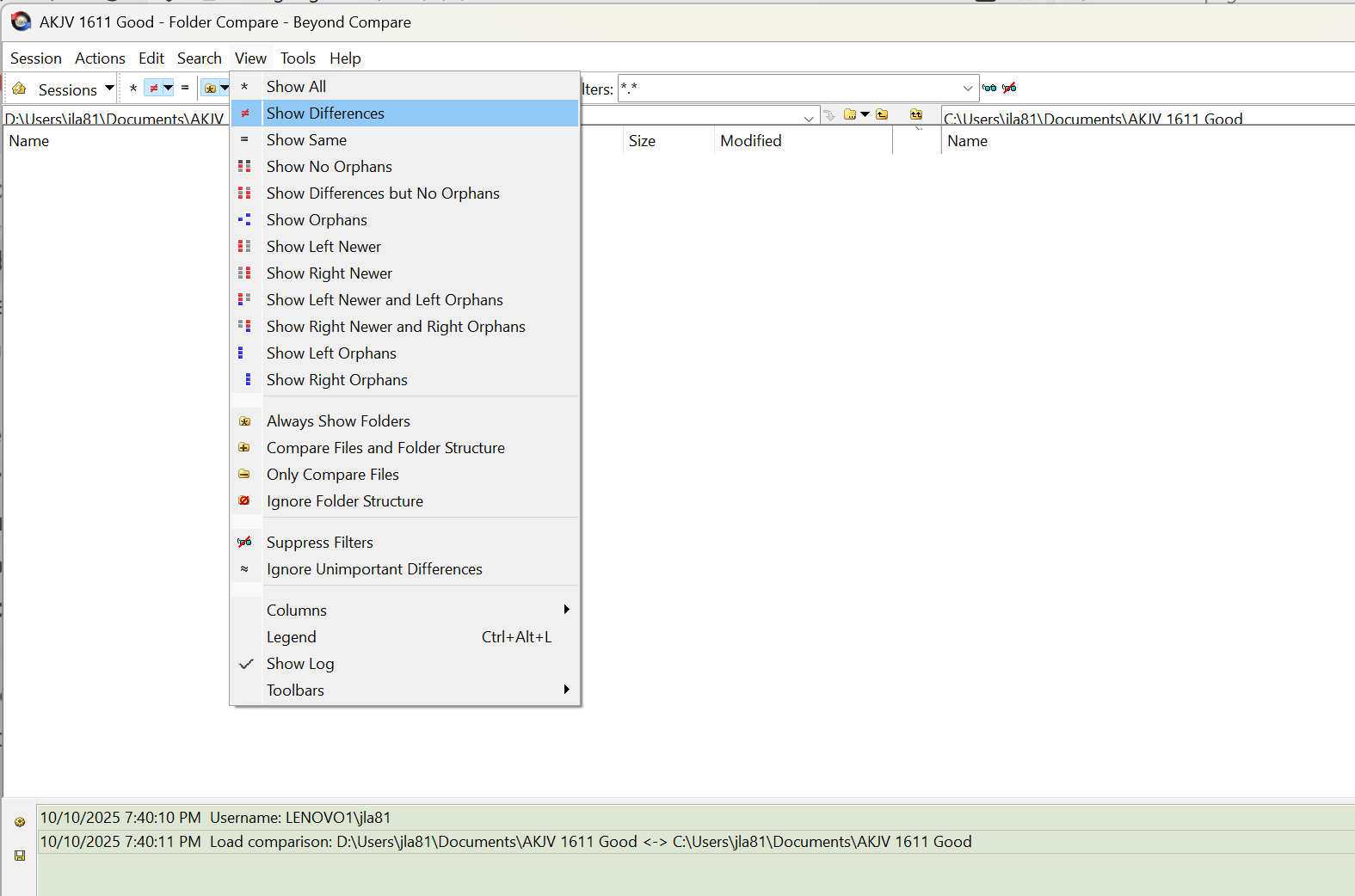Select Show Same in the View menu
The height and width of the screenshot is (896, 1355).
pyautogui.click(x=404, y=140)
